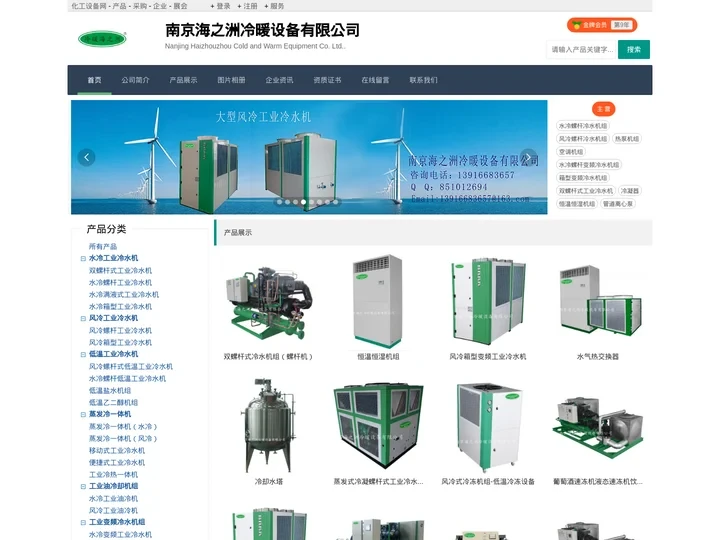The height and width of the screenshot is (540, 720).
Task: Click the 双螺杆式工业冷水机 sidebar link
Action: click(x=120, y=270)
